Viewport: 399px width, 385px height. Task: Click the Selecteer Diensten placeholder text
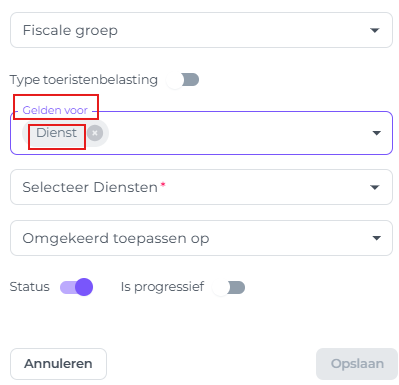pos(90,187)
